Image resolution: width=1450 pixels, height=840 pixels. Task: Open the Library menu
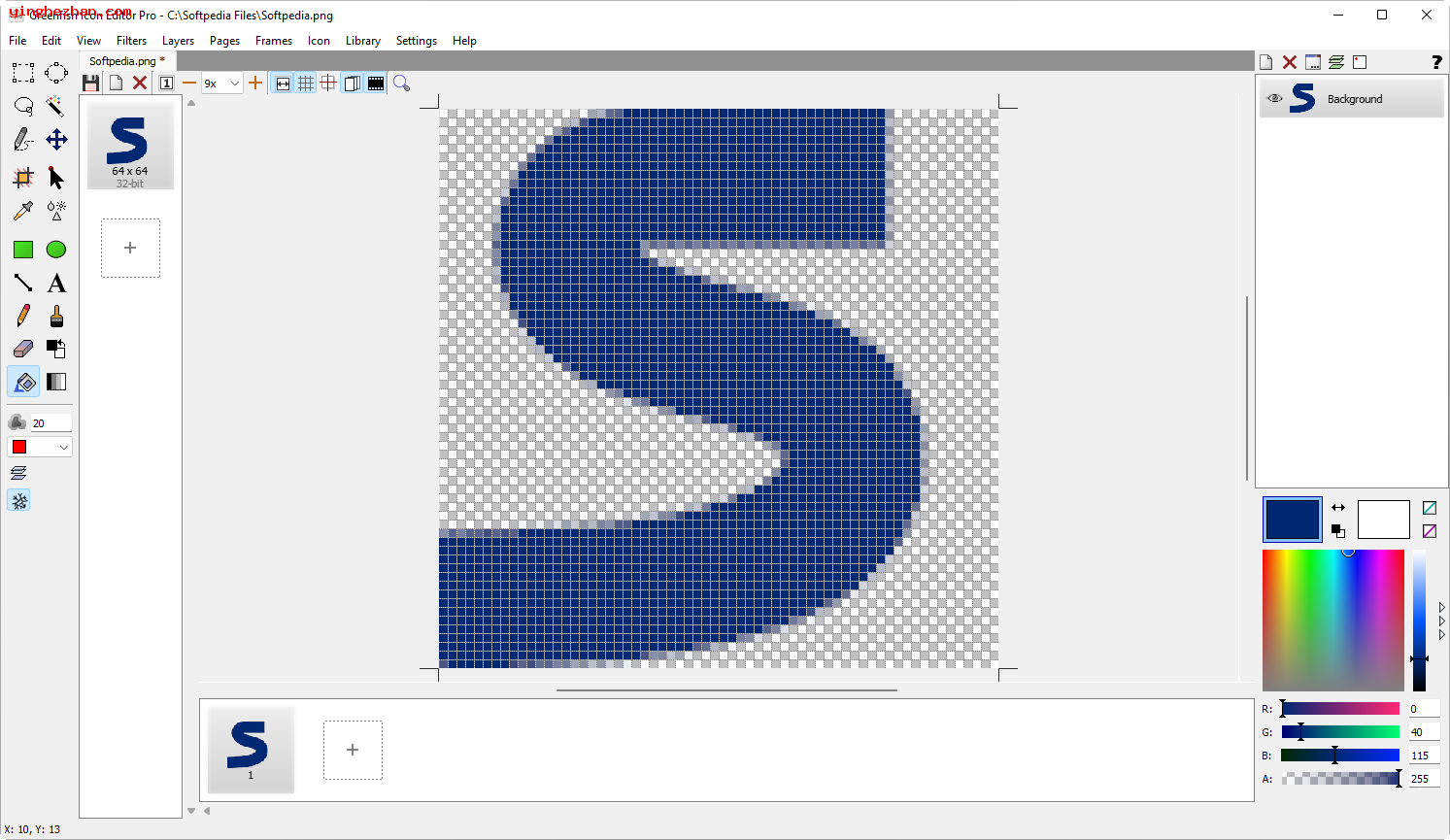pyautogui.click(x=363, y=41)
